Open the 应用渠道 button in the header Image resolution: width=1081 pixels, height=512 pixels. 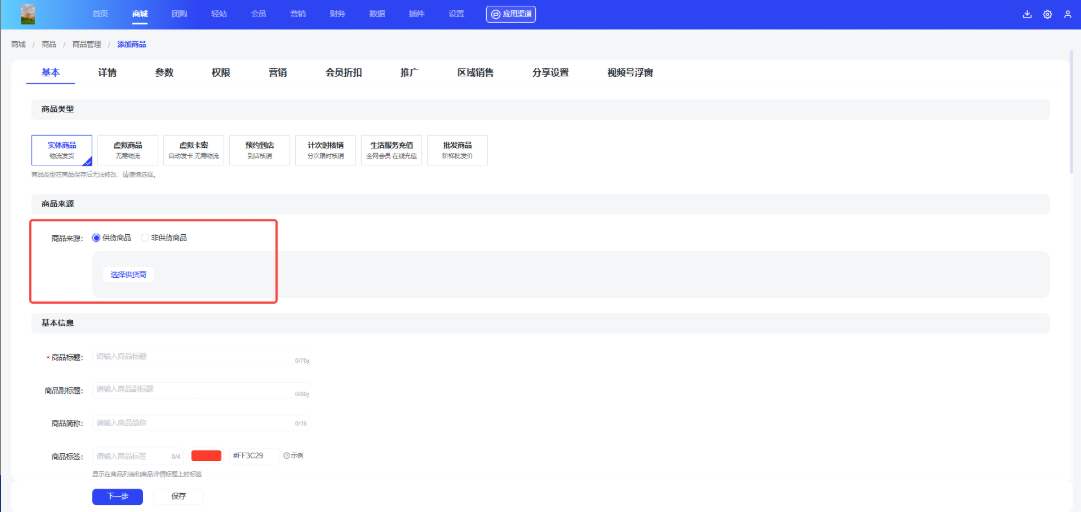click(511, 14)
